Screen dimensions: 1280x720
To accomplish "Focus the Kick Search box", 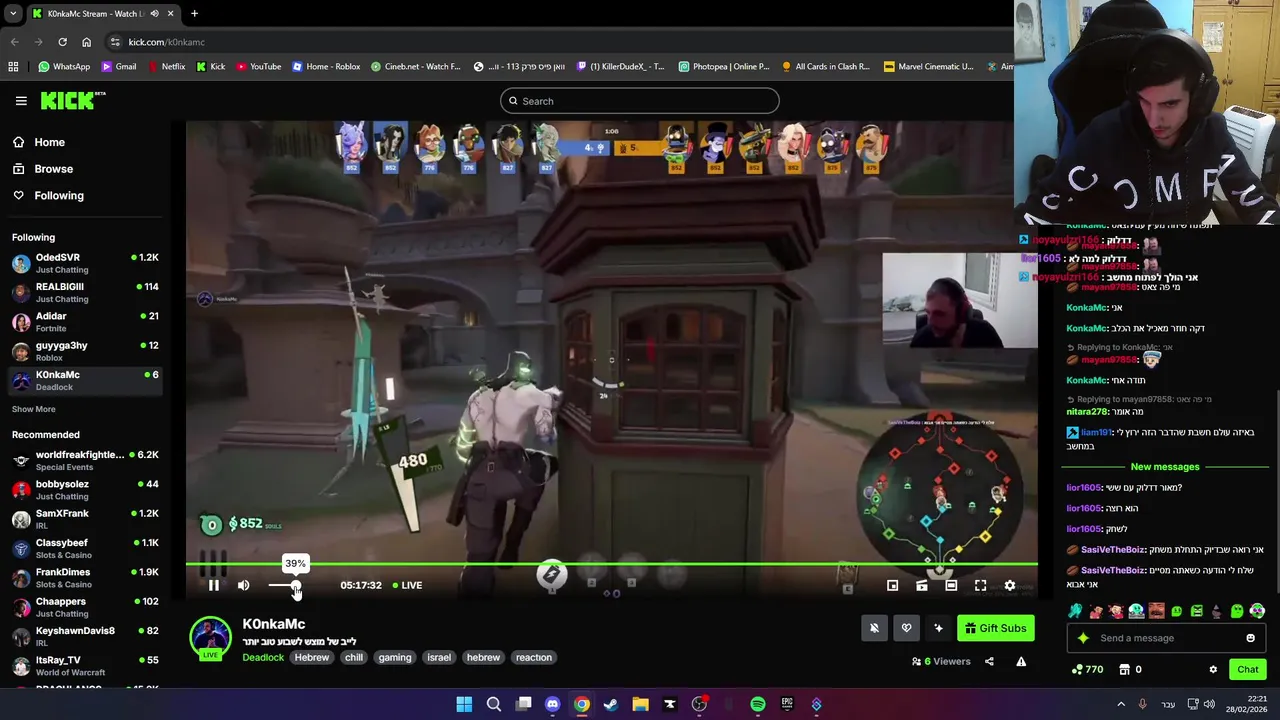I will [640, 101].
